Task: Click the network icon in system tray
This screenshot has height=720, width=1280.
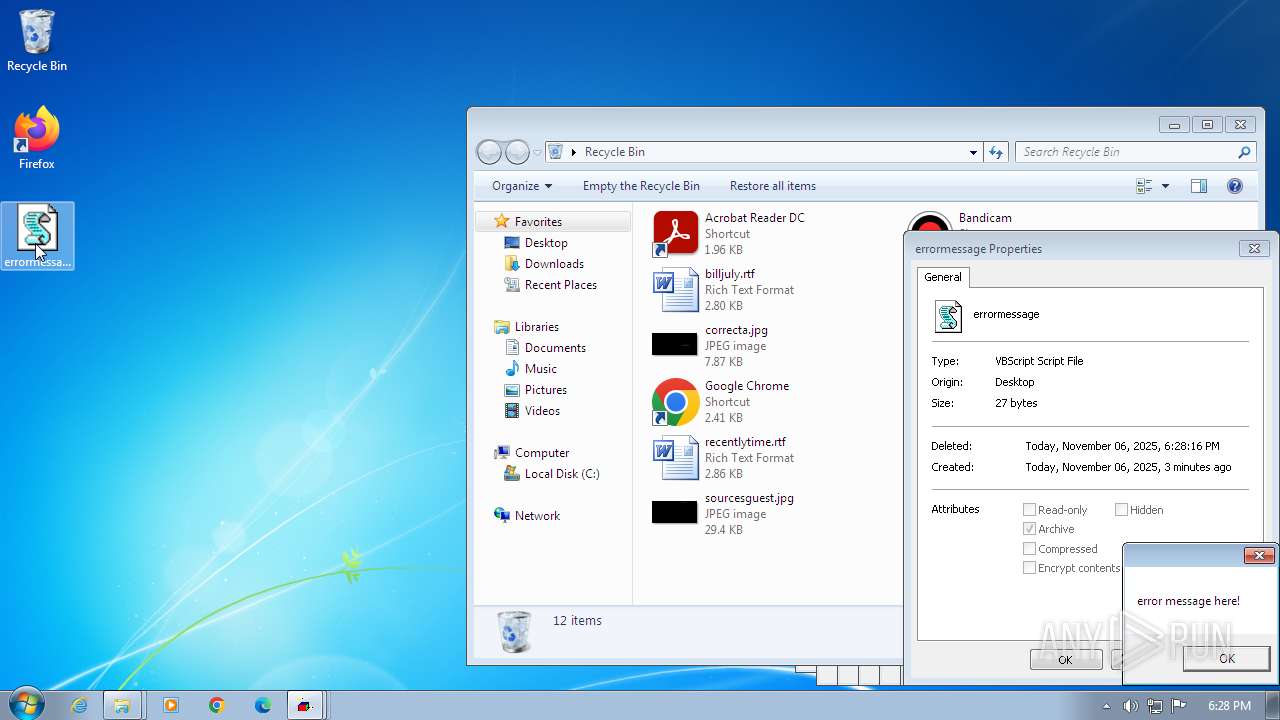Action: [x=1154, y=705]
